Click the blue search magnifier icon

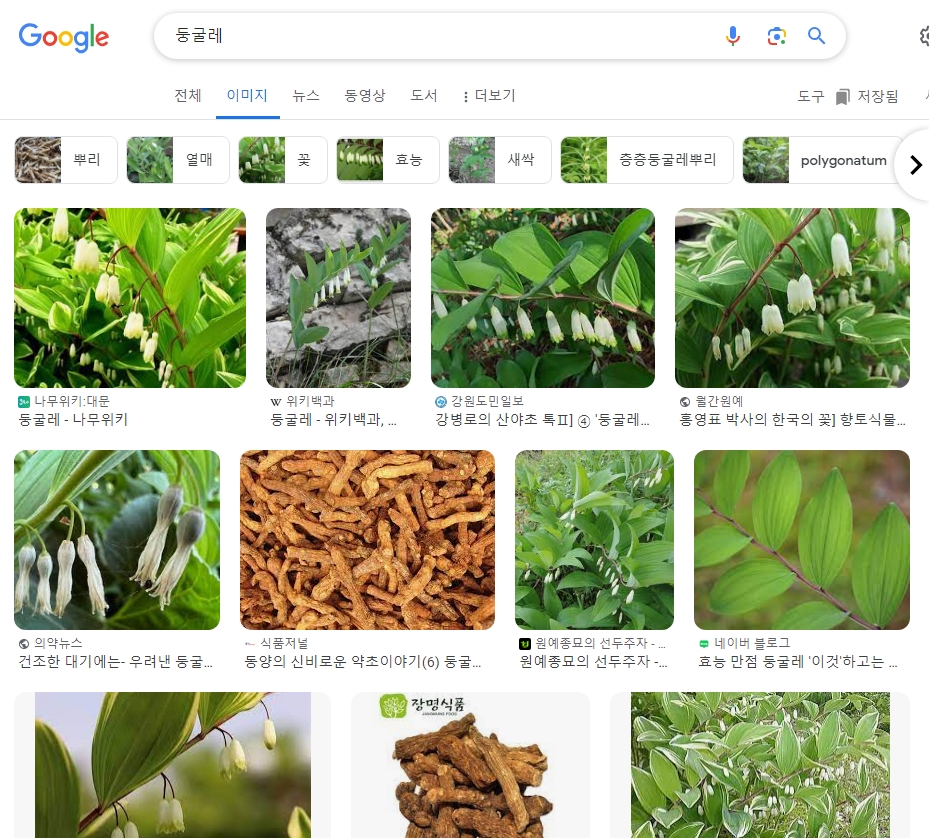click(816, 36)
